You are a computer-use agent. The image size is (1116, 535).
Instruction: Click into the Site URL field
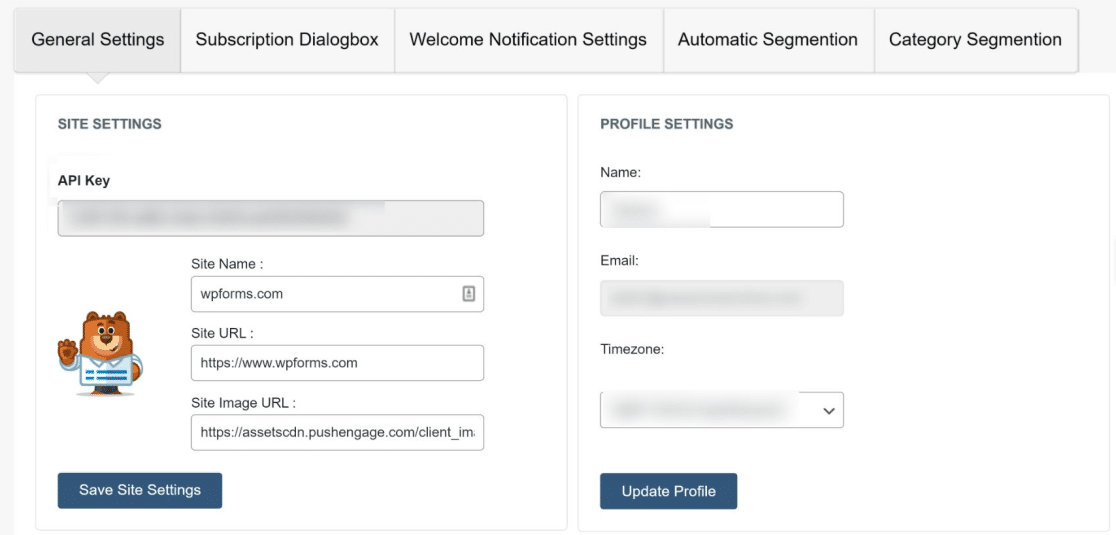(x=337, y=363)
